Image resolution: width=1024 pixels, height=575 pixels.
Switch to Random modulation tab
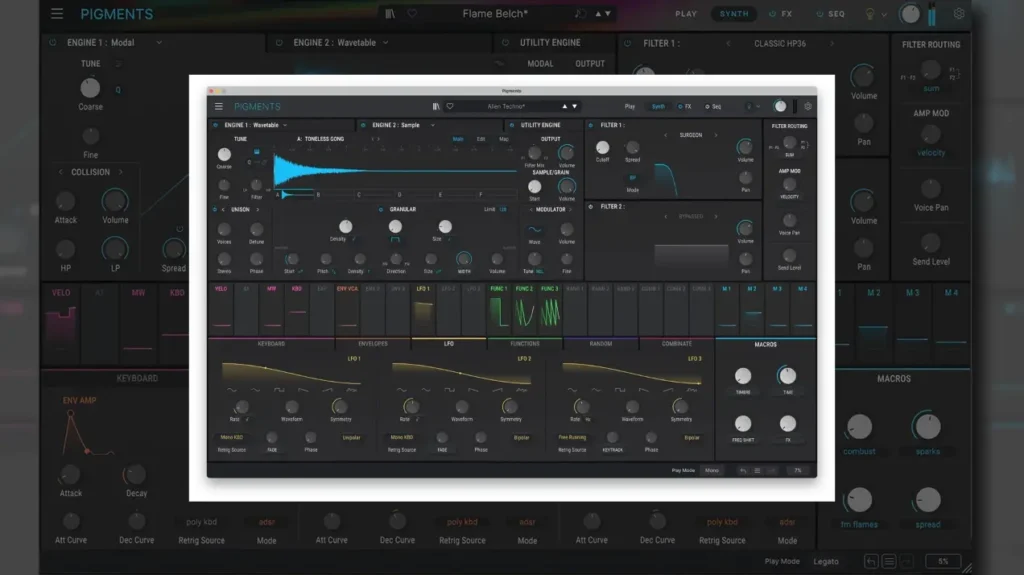pyautogui.click(x=601, y=344)
